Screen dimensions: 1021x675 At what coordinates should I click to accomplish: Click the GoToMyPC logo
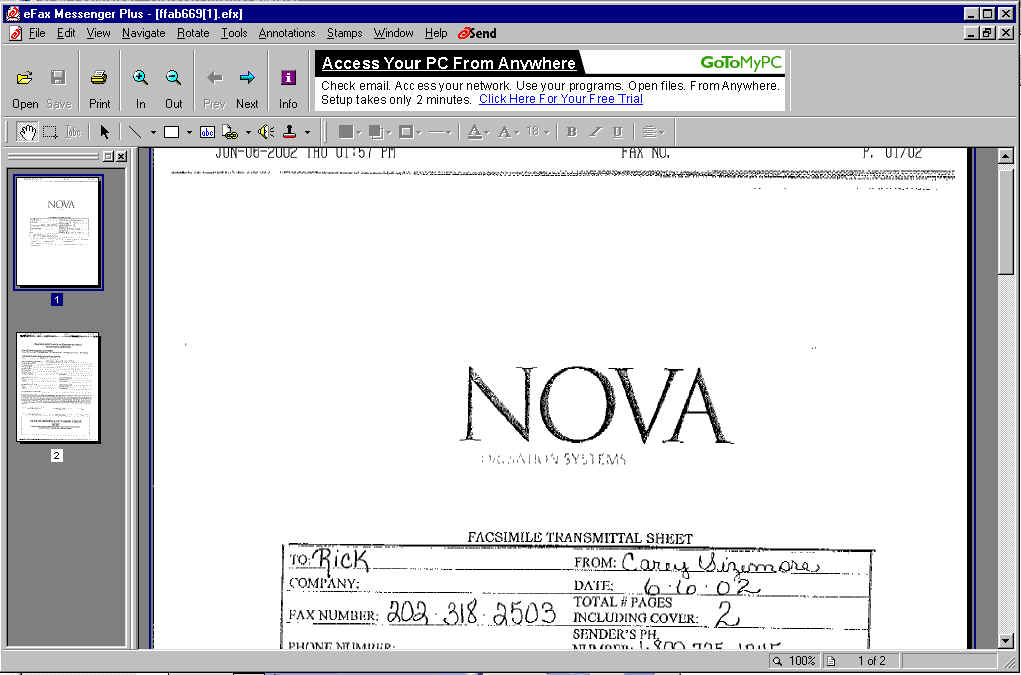click(741, 62)
